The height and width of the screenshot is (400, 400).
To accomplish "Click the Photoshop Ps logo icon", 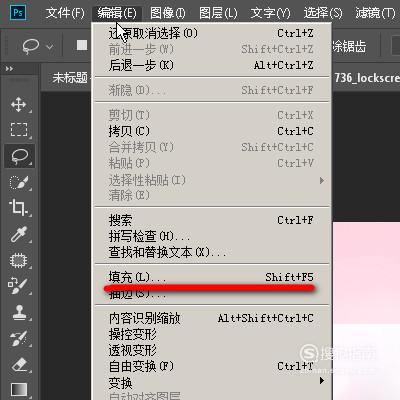I will point(18,13).
